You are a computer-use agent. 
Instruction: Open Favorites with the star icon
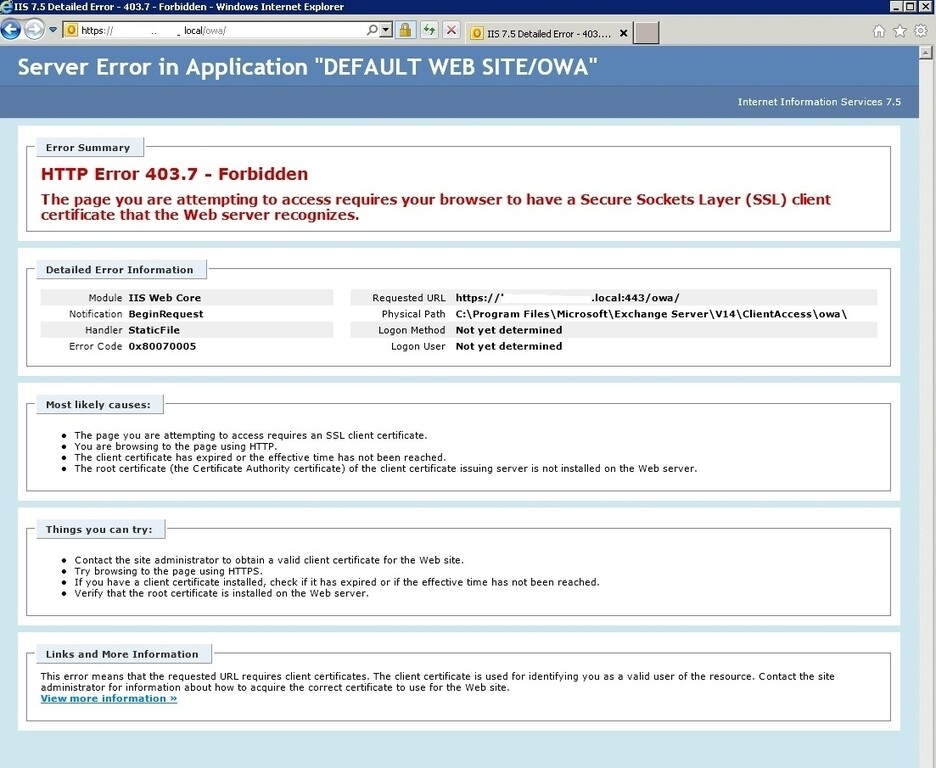pyautogui.click(x=898, y=32)
